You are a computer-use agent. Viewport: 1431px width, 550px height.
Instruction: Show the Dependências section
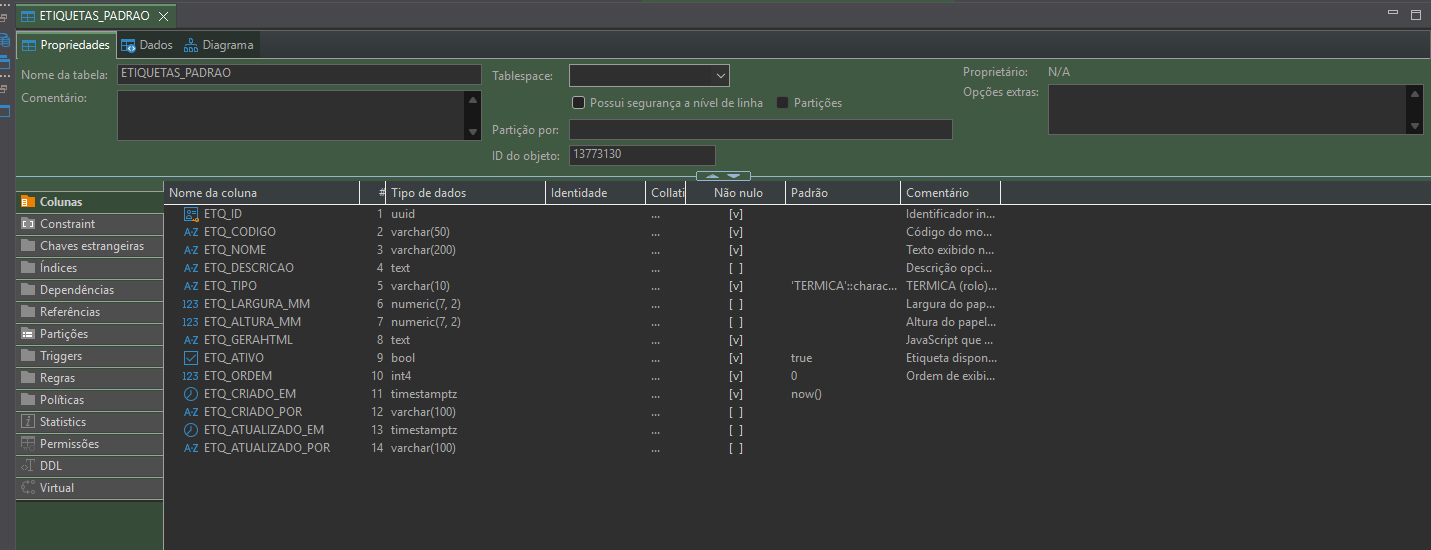coord(90,290)
